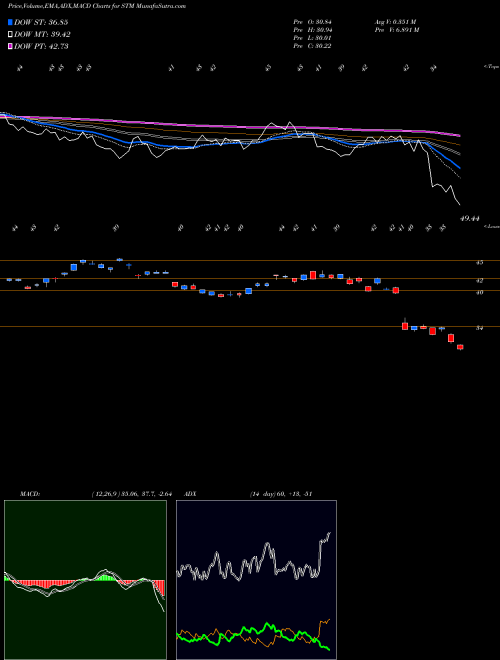Click the blue DOW ST legend swatch
This screenshot has width=500, height=660.
coord(10,22)
